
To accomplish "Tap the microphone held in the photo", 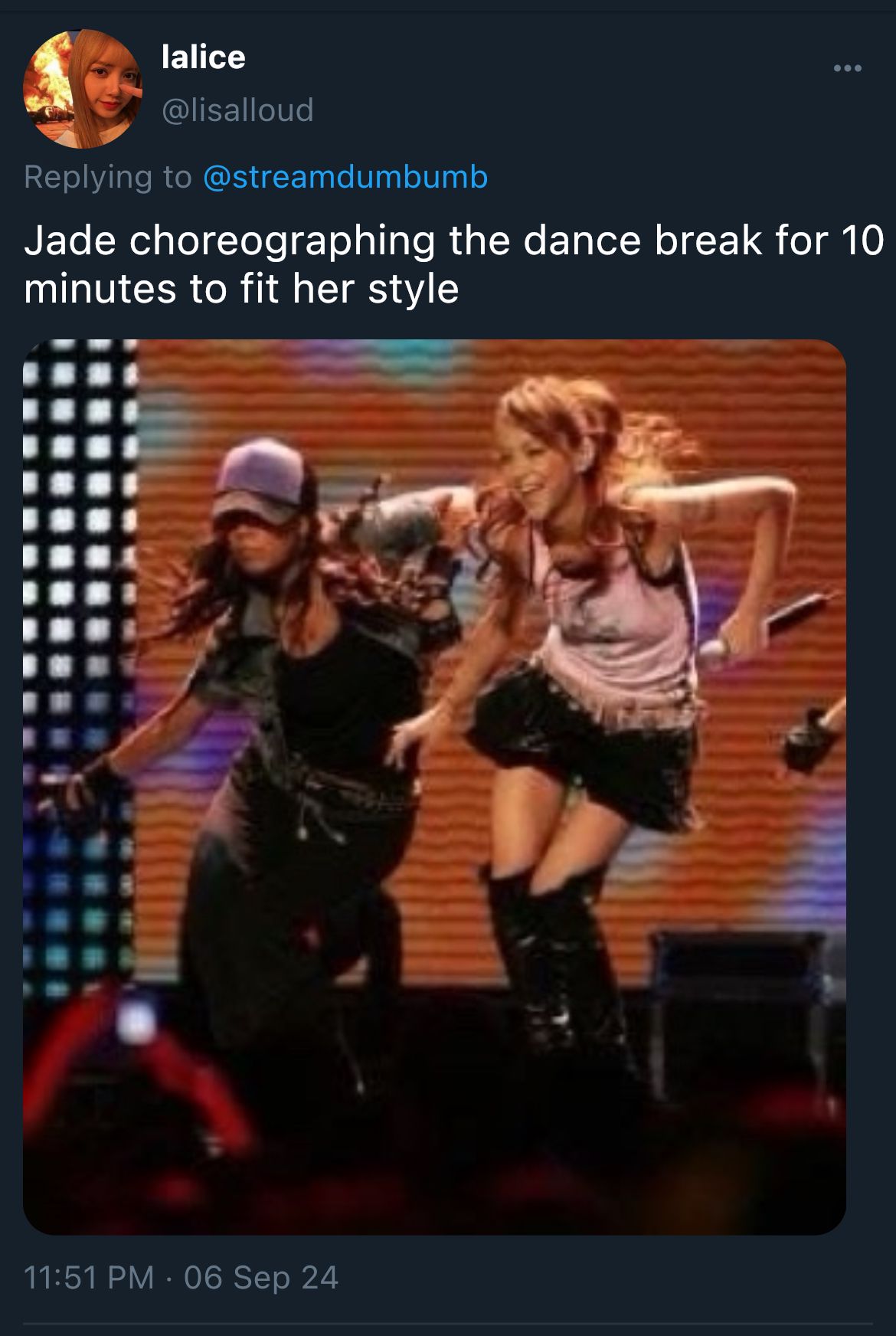I will coord(766,627).
